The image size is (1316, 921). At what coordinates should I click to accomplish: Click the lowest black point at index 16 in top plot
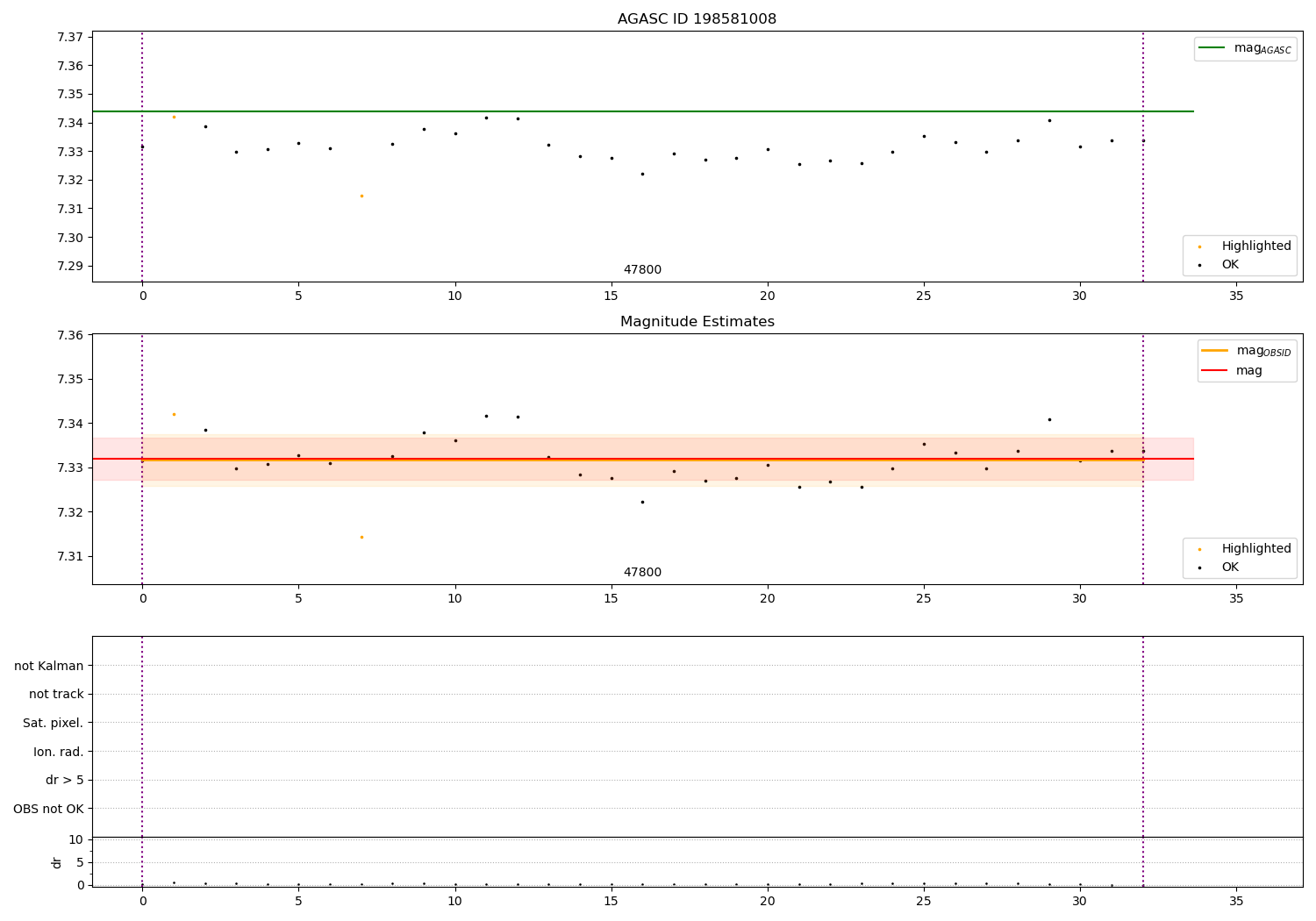point(642,174)
